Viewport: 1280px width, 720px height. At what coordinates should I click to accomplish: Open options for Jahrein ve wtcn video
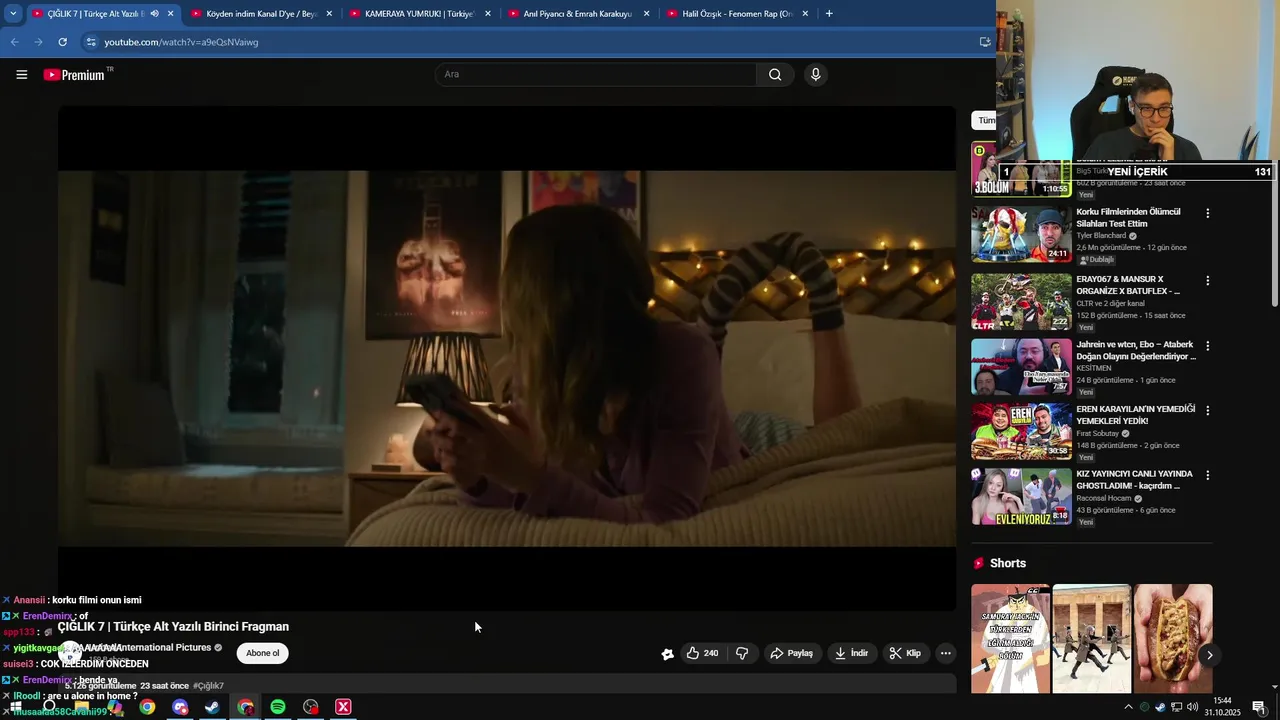[1207, 345]
